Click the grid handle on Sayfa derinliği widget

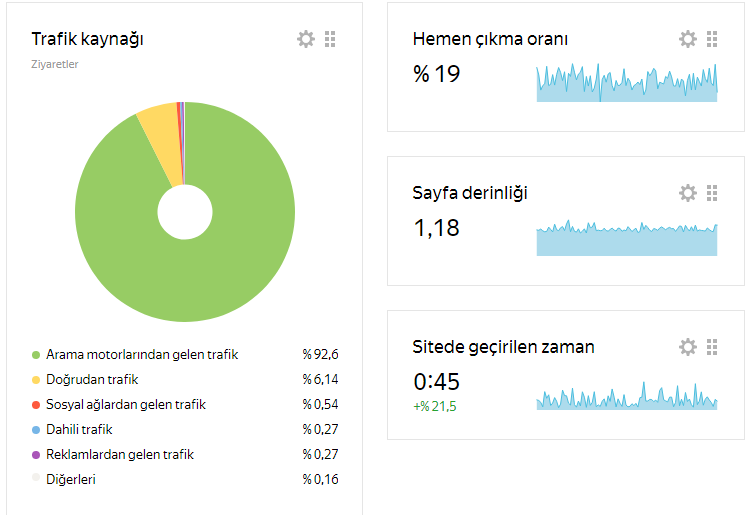(x=712, y=193)
